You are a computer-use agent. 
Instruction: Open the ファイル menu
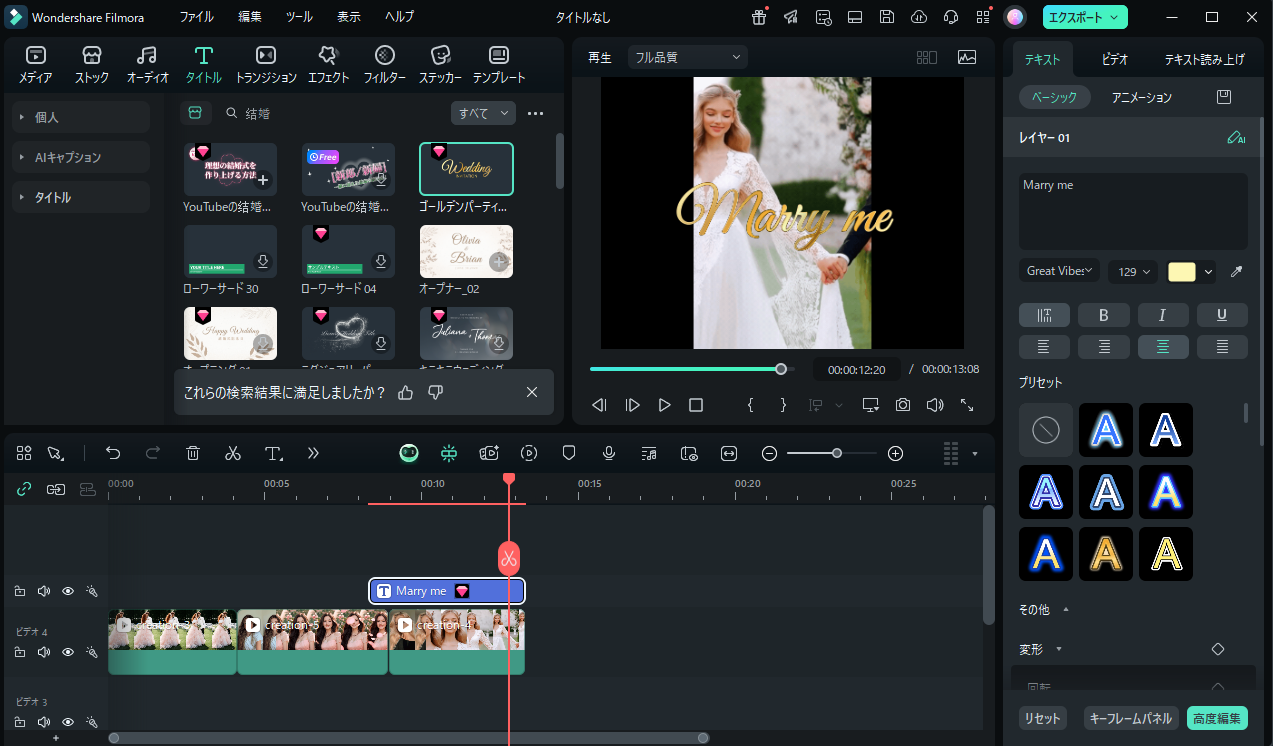click(x=196, y=17)
